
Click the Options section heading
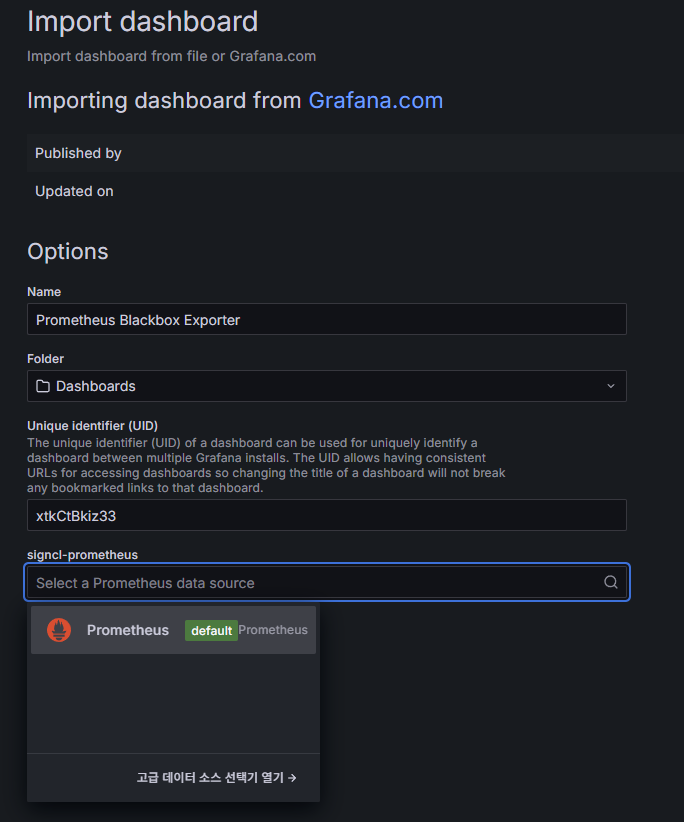click(68, 252)
